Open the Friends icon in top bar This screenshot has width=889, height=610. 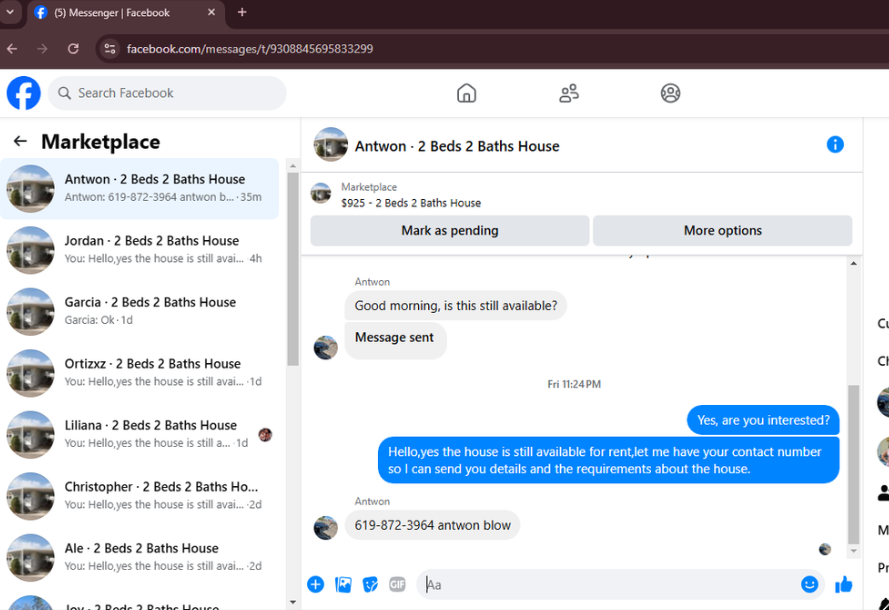[x=569, y=93]
